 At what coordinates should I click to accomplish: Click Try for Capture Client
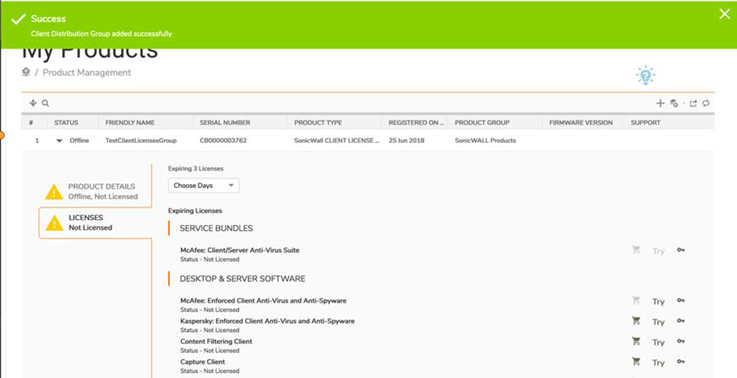click(658, 362)
